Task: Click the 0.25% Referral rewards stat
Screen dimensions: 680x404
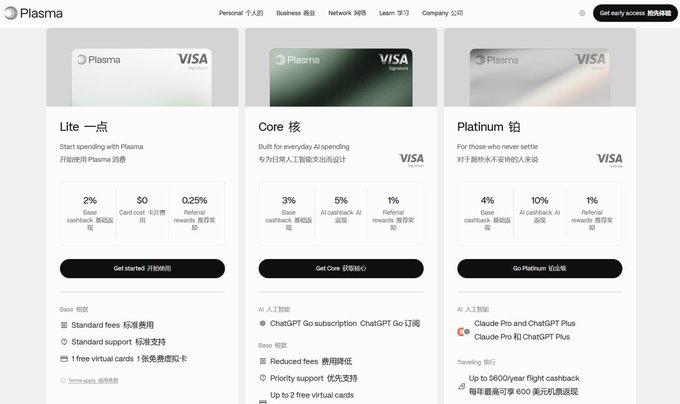Action: (x=194, y=213)
